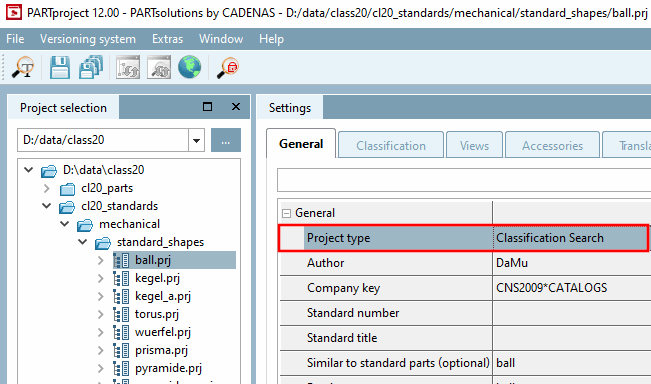Collapse the cl20_standards folder
This screenshot has height=384, width=651.
pos(46,206)
